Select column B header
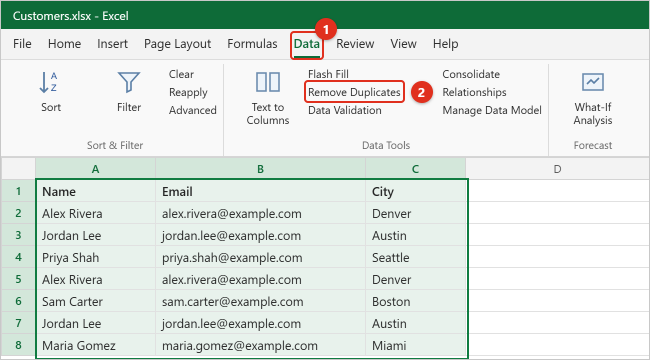Viewport: 650px width, 360px height. (x=260, y=169)
